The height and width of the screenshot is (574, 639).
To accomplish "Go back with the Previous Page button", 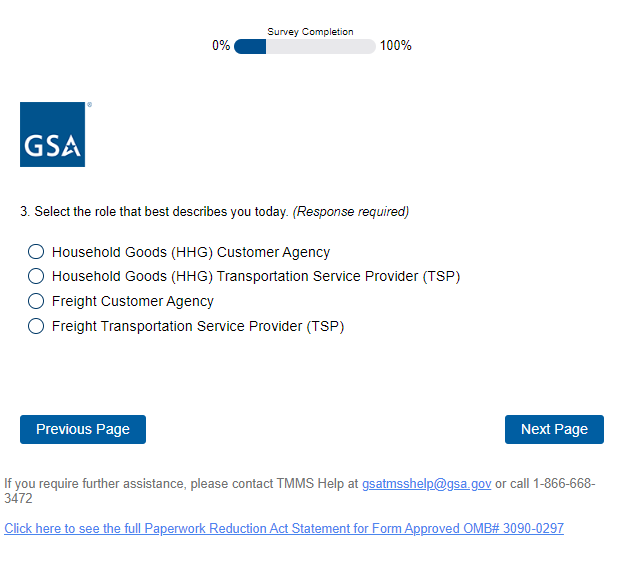I will click(x=83, y=429).
